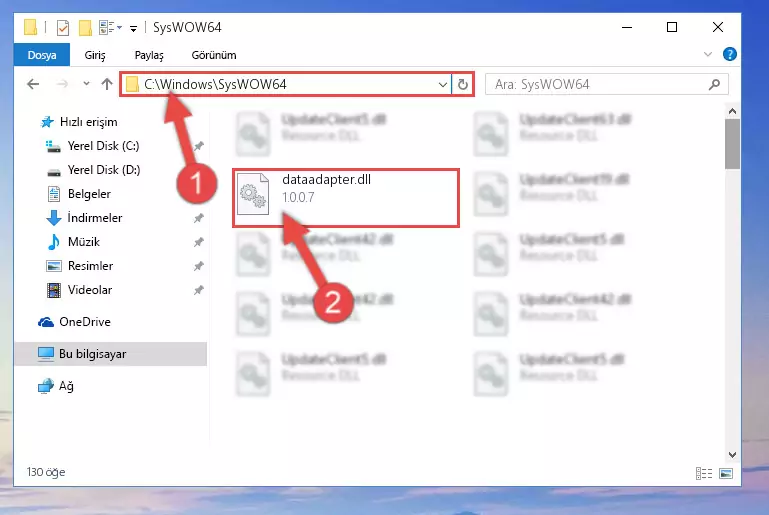Screen dimensions: 769x515
Task: Refresh the SysWOW64 folder view
Action: click(x=462, y=84)
